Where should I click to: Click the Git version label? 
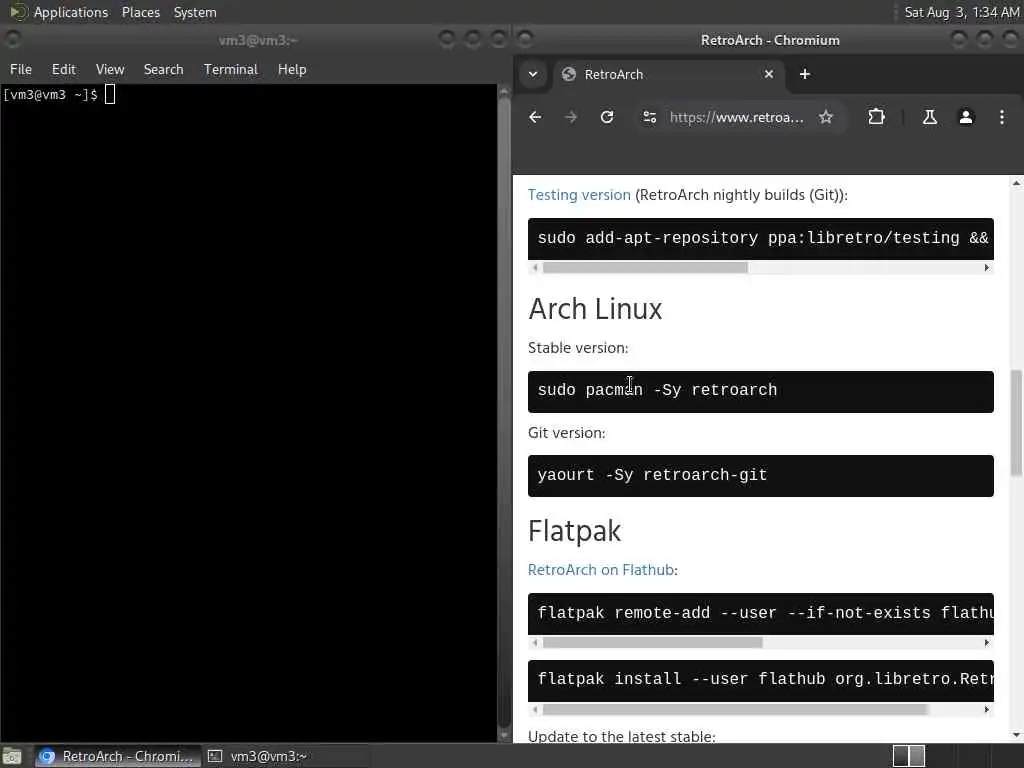(x=566, y=433)
